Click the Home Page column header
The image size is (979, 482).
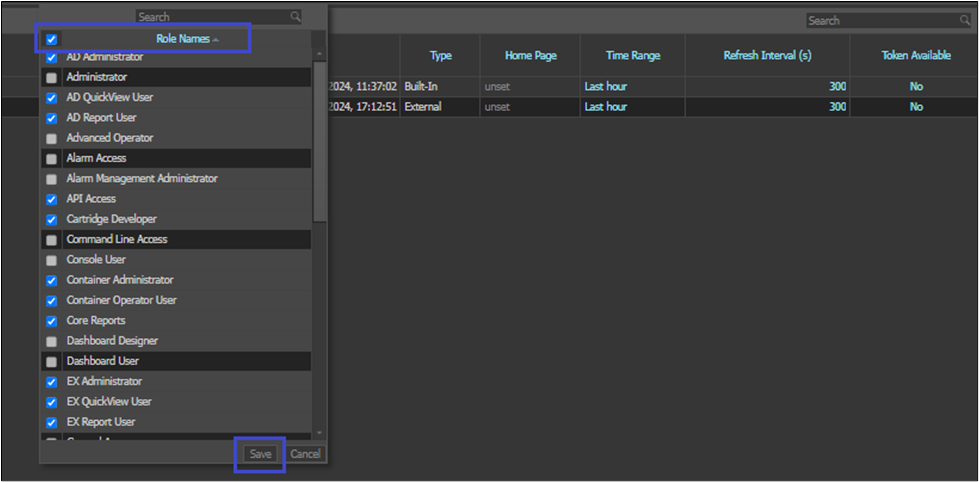[530, 56]
